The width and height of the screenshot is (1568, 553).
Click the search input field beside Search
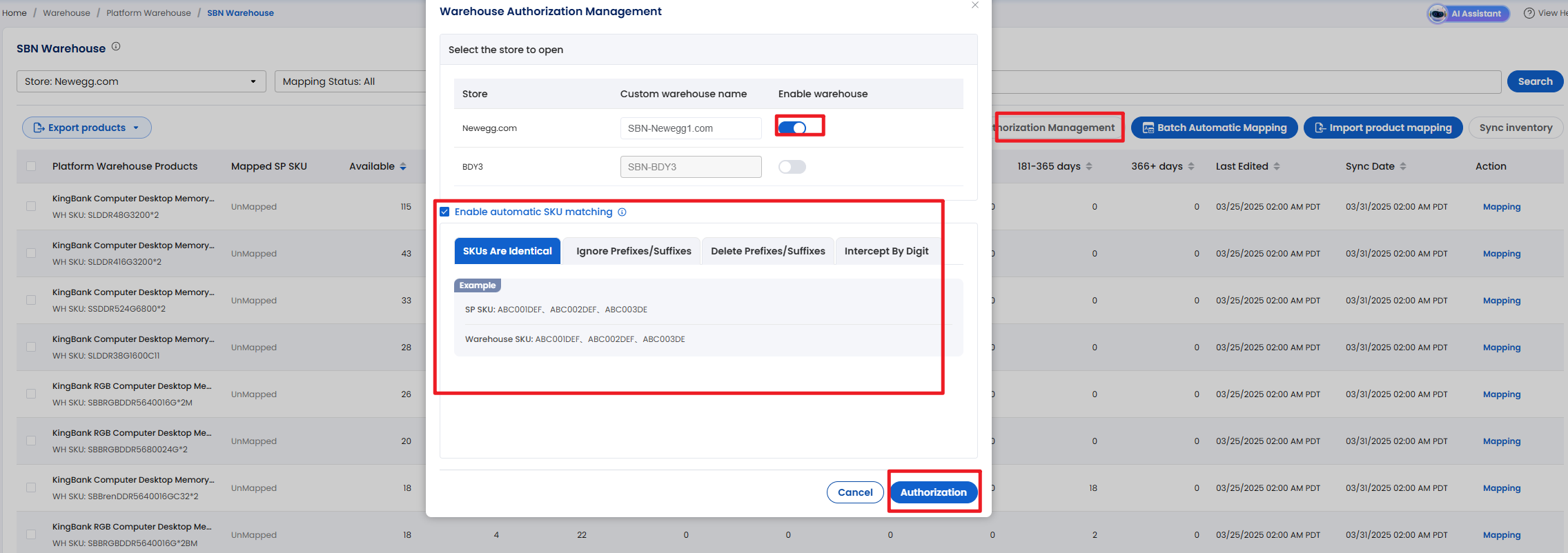click(x=1246, y=81)
